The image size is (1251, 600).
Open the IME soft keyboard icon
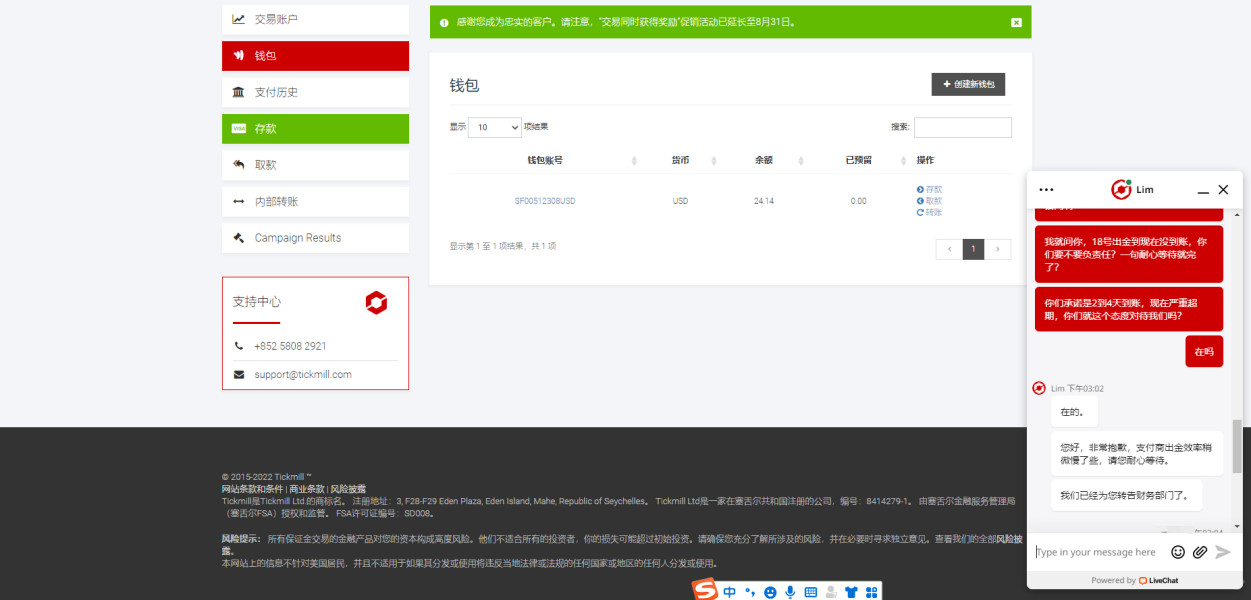[811, 592]
